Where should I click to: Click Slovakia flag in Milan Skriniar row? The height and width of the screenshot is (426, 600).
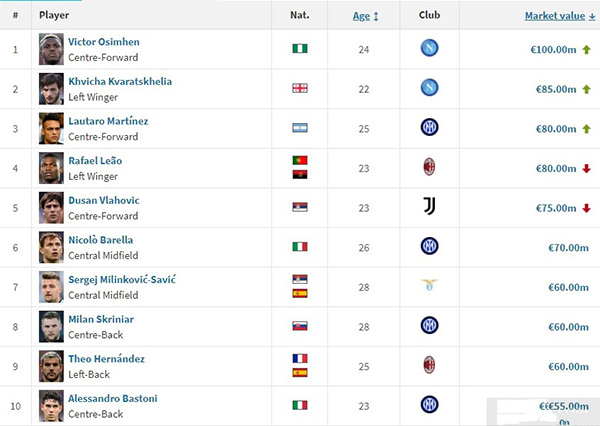(299, 325)
